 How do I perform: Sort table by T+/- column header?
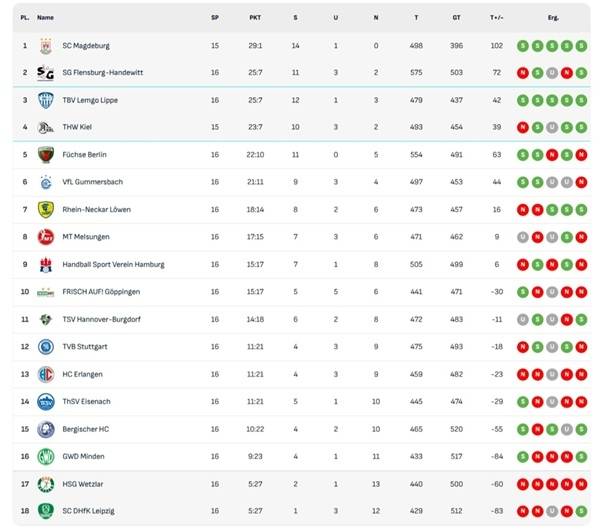point(497,17)
